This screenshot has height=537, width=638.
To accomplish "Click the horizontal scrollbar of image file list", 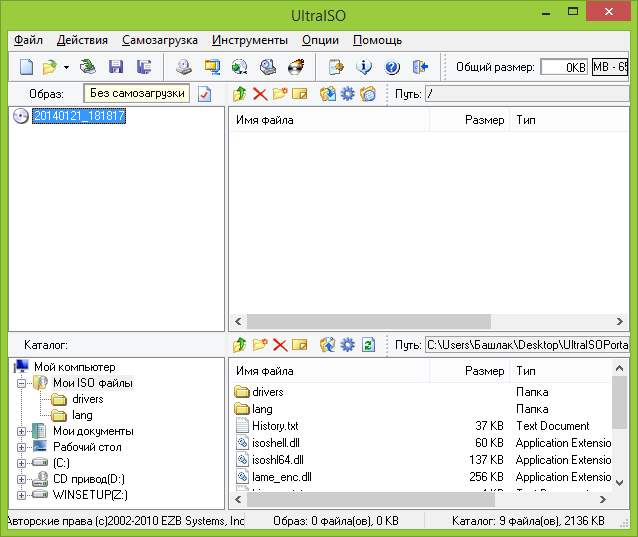I will point(400,322).
